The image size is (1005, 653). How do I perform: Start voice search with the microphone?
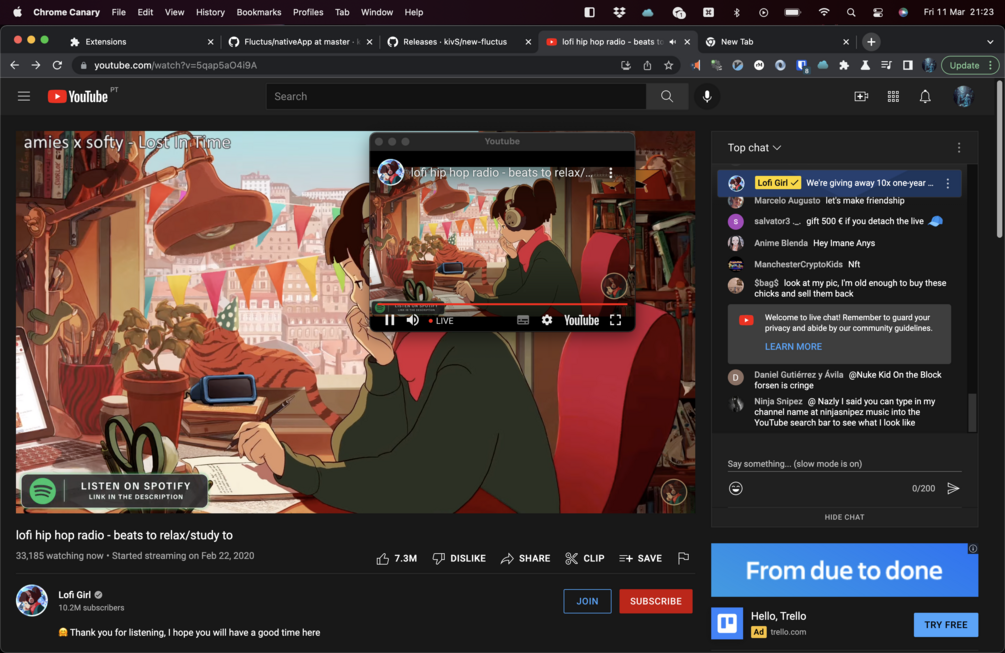pos(707,96)
